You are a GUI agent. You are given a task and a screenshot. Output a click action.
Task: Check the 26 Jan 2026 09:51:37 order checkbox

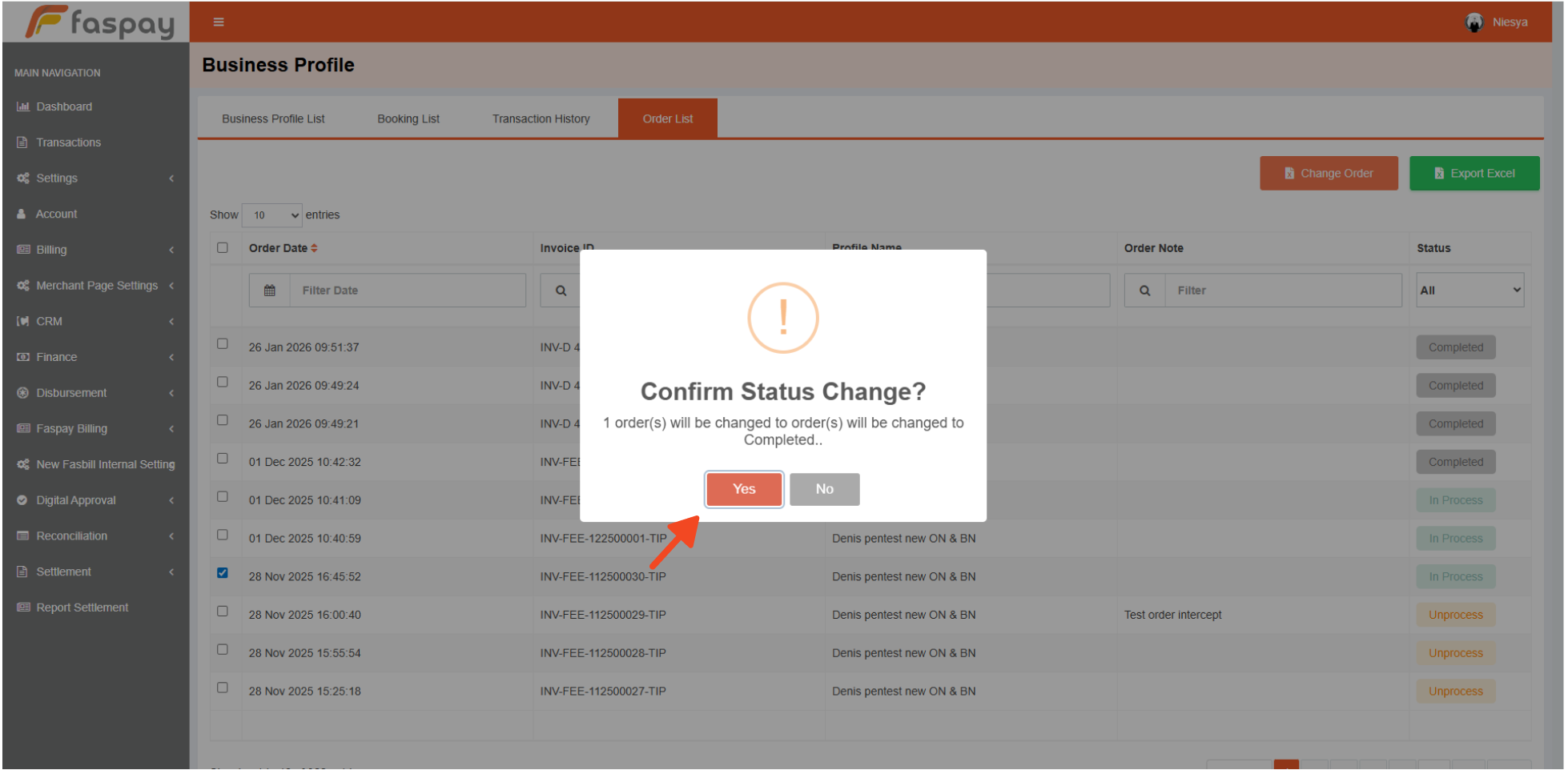point(223,344)
